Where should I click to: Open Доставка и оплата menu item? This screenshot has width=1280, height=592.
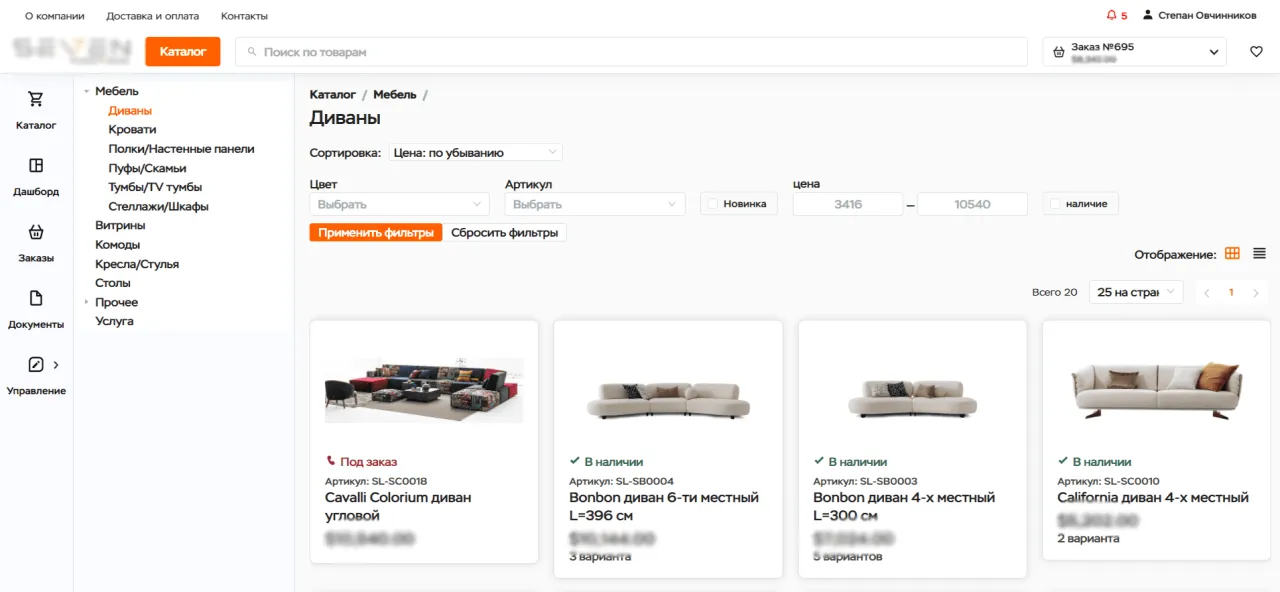(152, 16)
